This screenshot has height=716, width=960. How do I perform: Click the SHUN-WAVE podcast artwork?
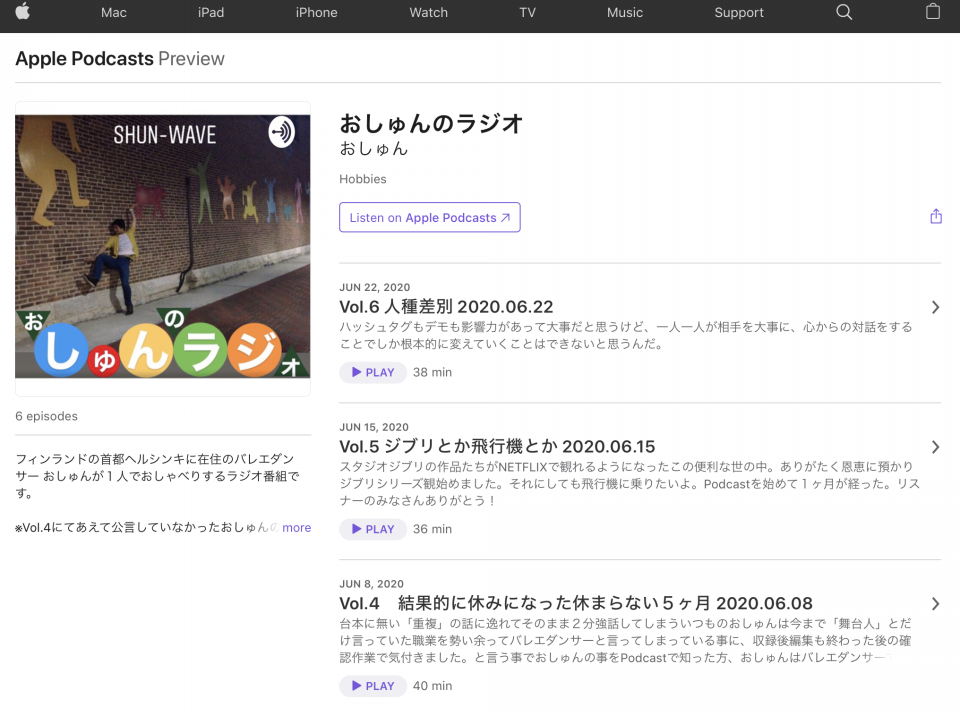[x=163, y=247]
